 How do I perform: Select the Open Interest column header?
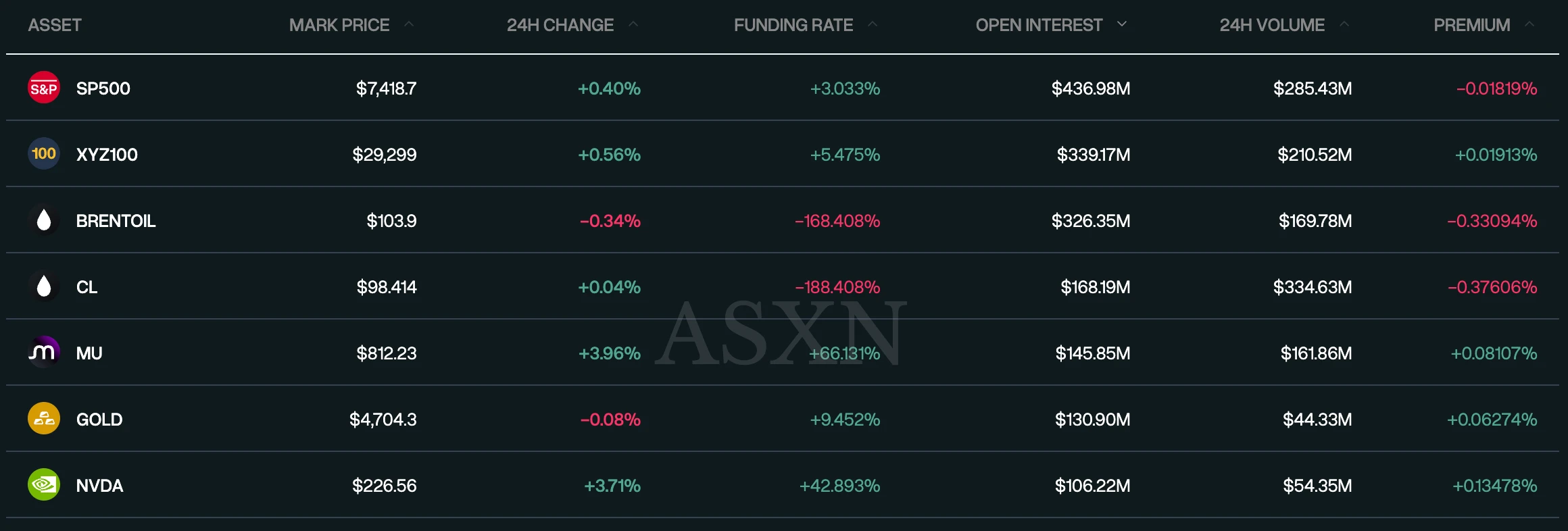click(x=1039, y=25)
